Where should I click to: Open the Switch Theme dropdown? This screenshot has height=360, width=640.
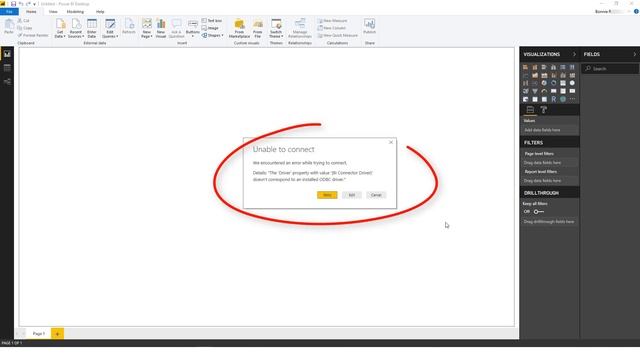click(276, 28)
